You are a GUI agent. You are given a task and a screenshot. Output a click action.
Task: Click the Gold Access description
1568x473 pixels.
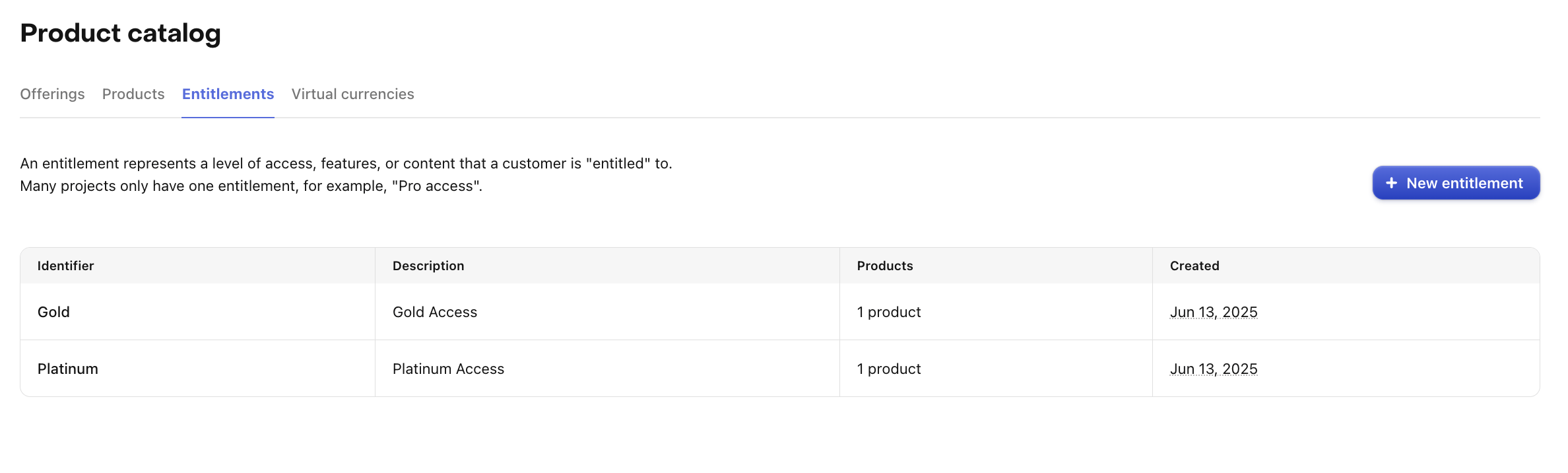[435, 312]
